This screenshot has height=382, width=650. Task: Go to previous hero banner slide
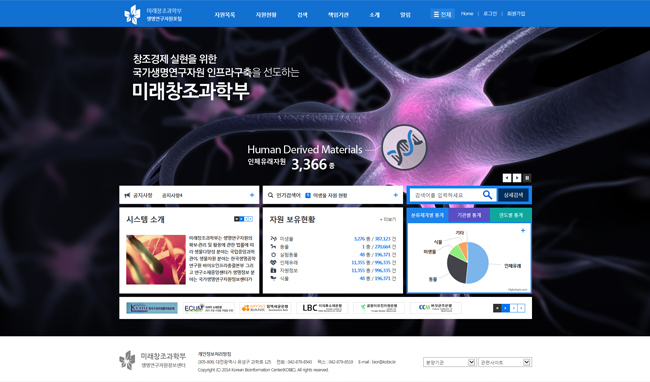tap(507, 178)
